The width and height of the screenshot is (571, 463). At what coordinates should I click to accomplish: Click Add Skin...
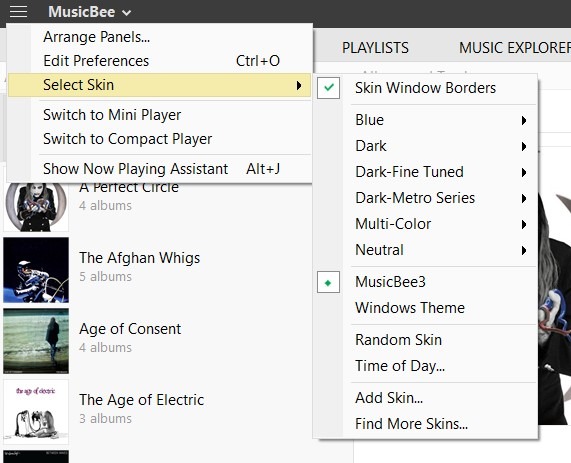425,398
